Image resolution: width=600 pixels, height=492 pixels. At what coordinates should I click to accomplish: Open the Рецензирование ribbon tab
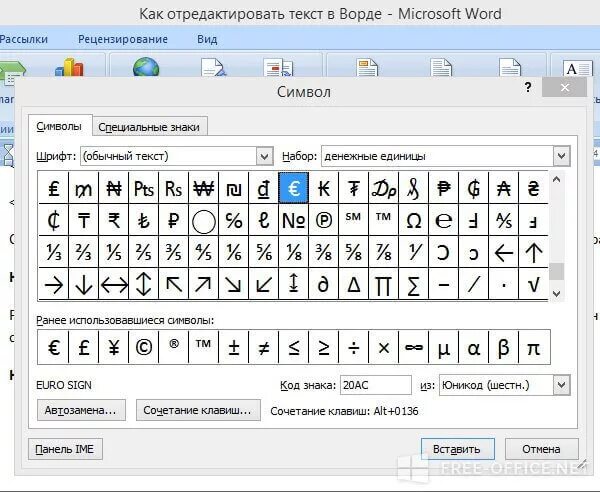123,39
